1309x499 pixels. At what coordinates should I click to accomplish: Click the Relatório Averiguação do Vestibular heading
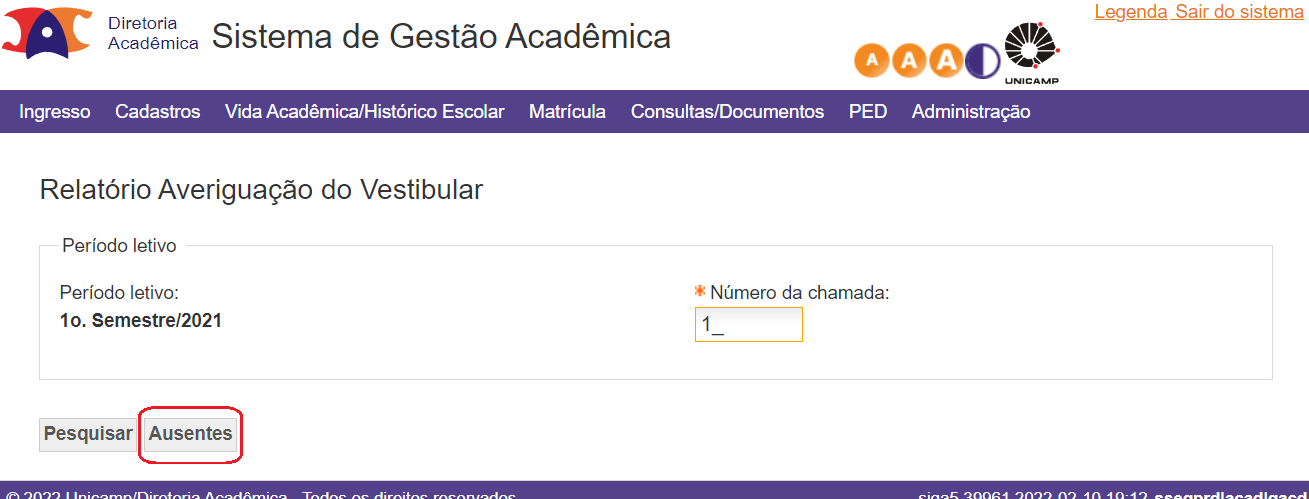262,190
